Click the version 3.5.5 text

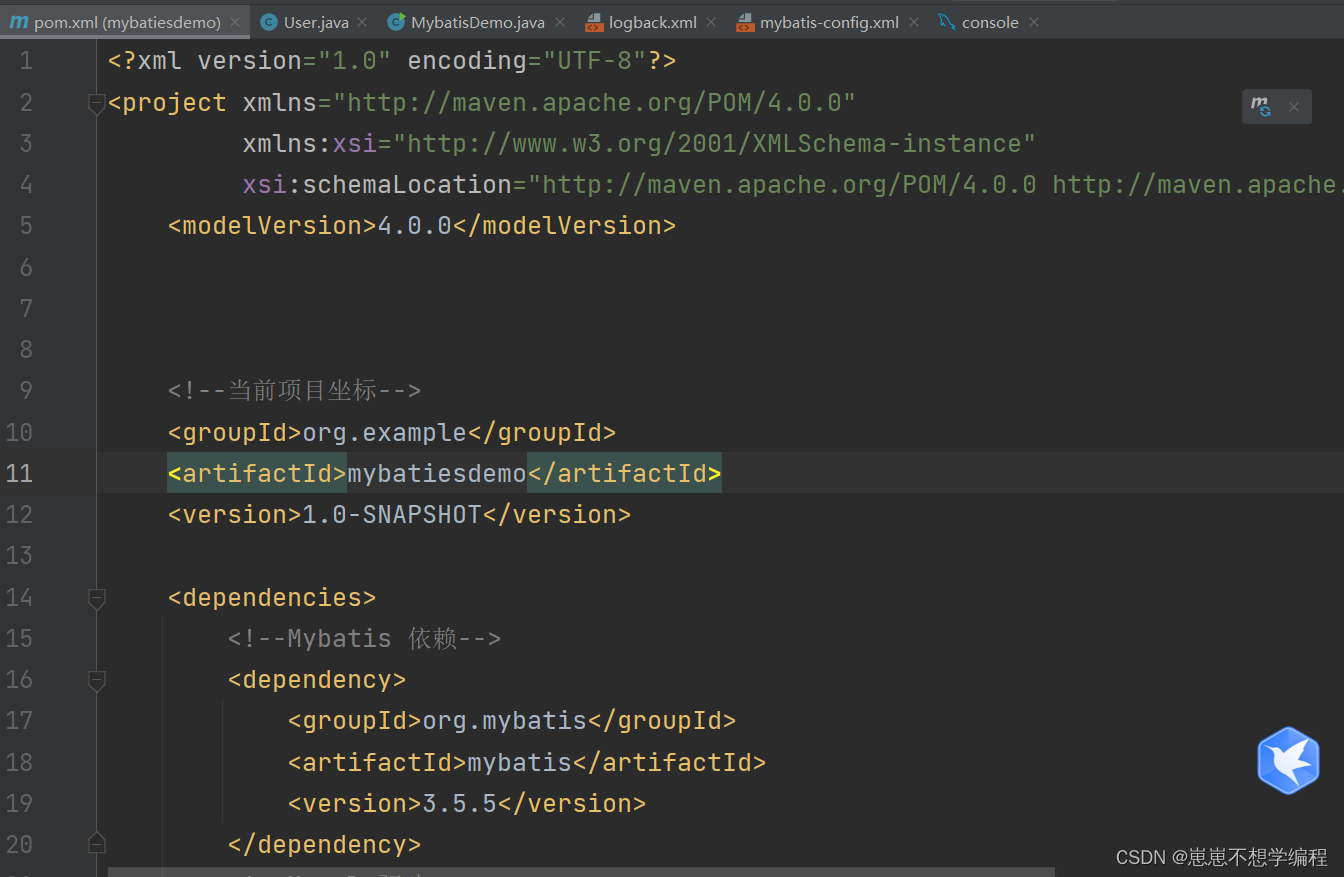[x=460, y=803]
